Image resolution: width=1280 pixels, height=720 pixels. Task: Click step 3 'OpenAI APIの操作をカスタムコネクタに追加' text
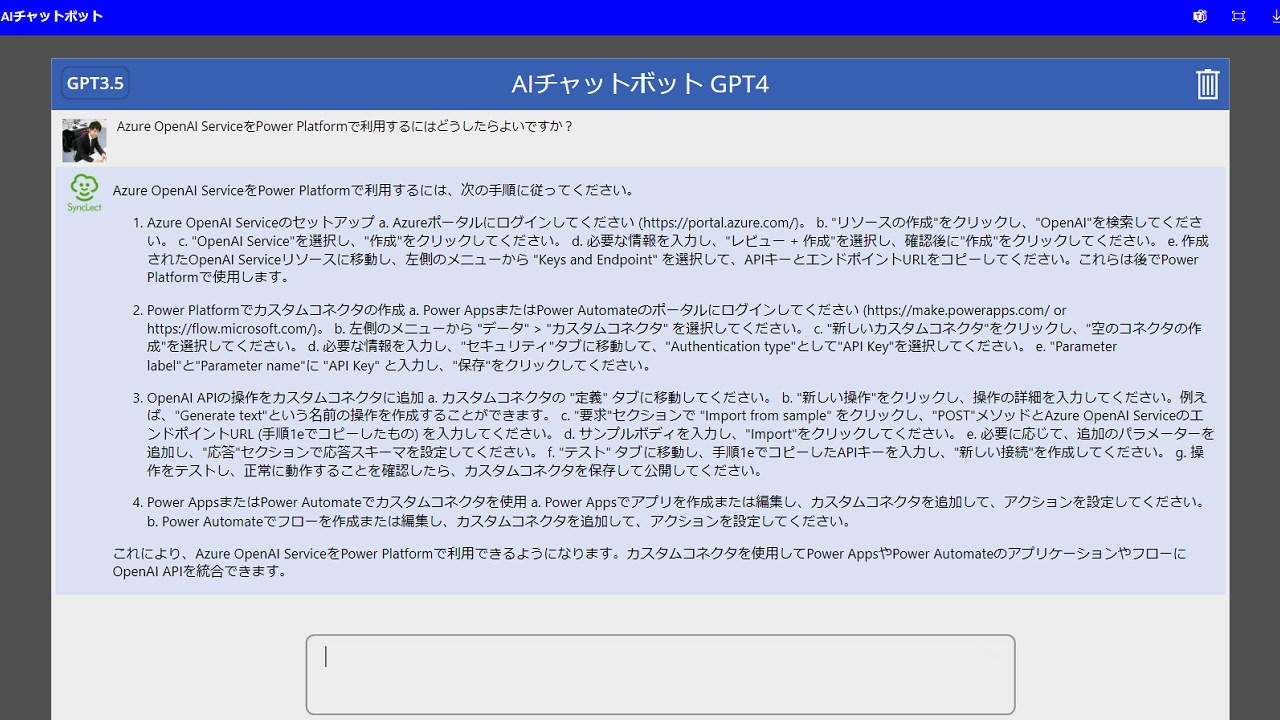[x=285, y=398]
